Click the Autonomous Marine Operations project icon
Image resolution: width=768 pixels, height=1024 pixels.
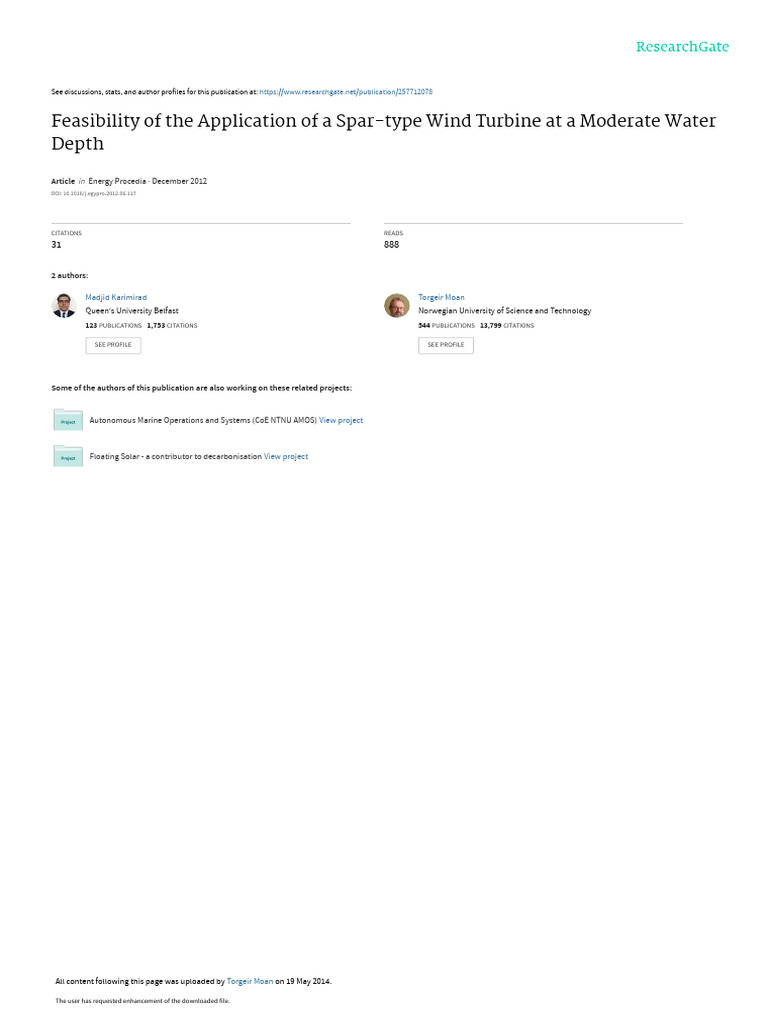click(x=68, y=420)
